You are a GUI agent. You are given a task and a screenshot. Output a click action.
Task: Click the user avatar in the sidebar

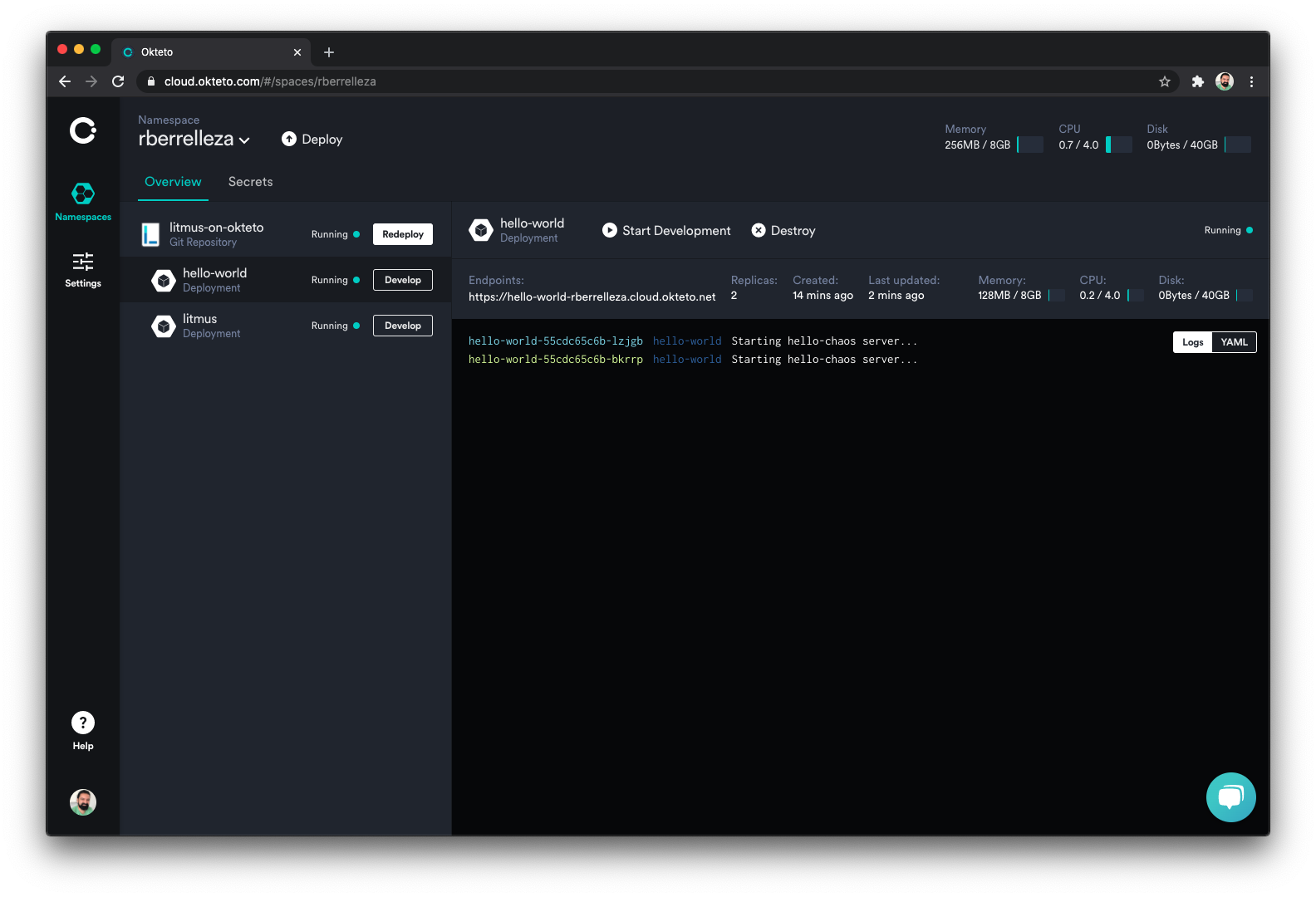pos(83,802)
